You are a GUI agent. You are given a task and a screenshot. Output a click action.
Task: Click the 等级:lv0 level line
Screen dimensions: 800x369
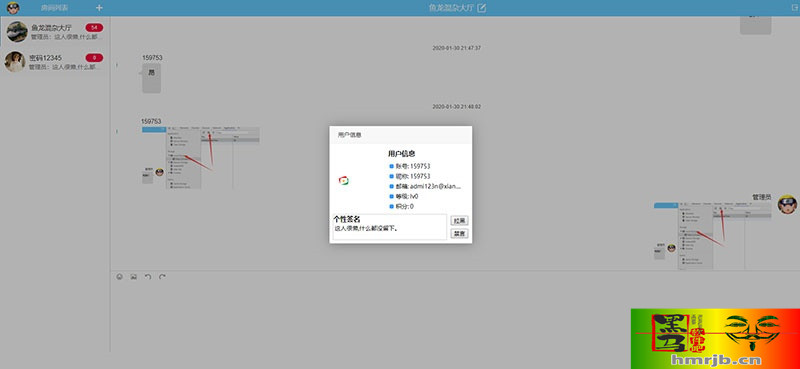pyautogui.click(x=404, y=196)
